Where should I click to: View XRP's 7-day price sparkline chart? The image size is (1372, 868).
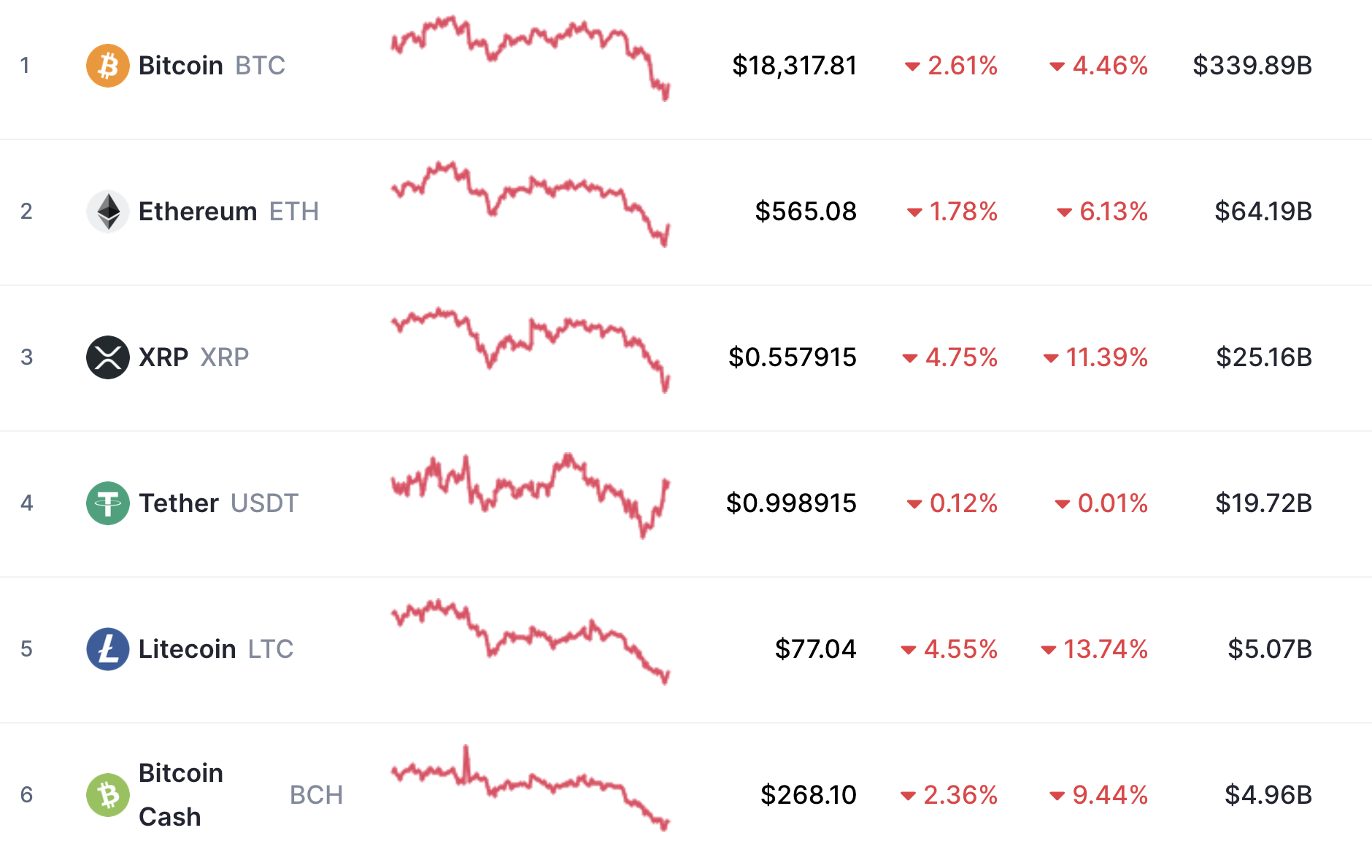[531, 350]
